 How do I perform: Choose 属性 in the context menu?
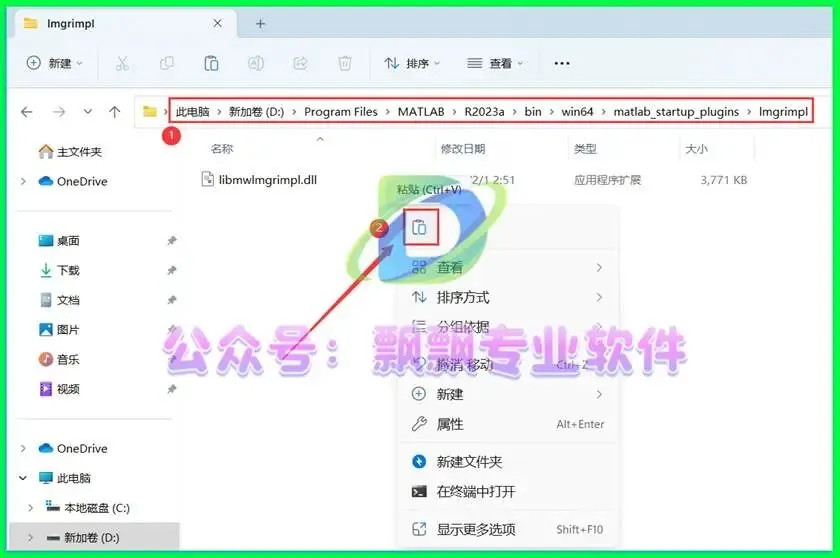pos(506,424)
